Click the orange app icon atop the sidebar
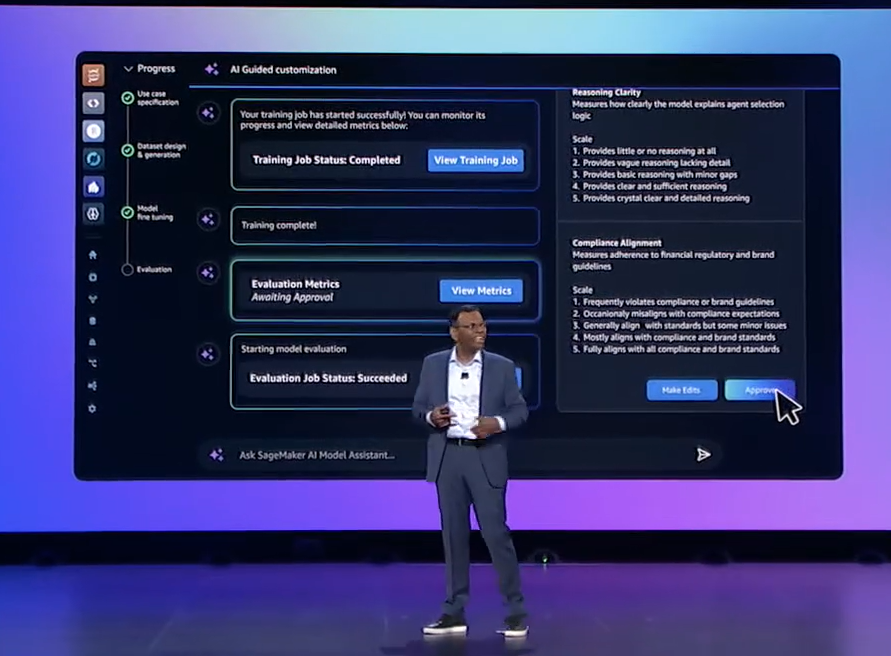 point(93,75)
